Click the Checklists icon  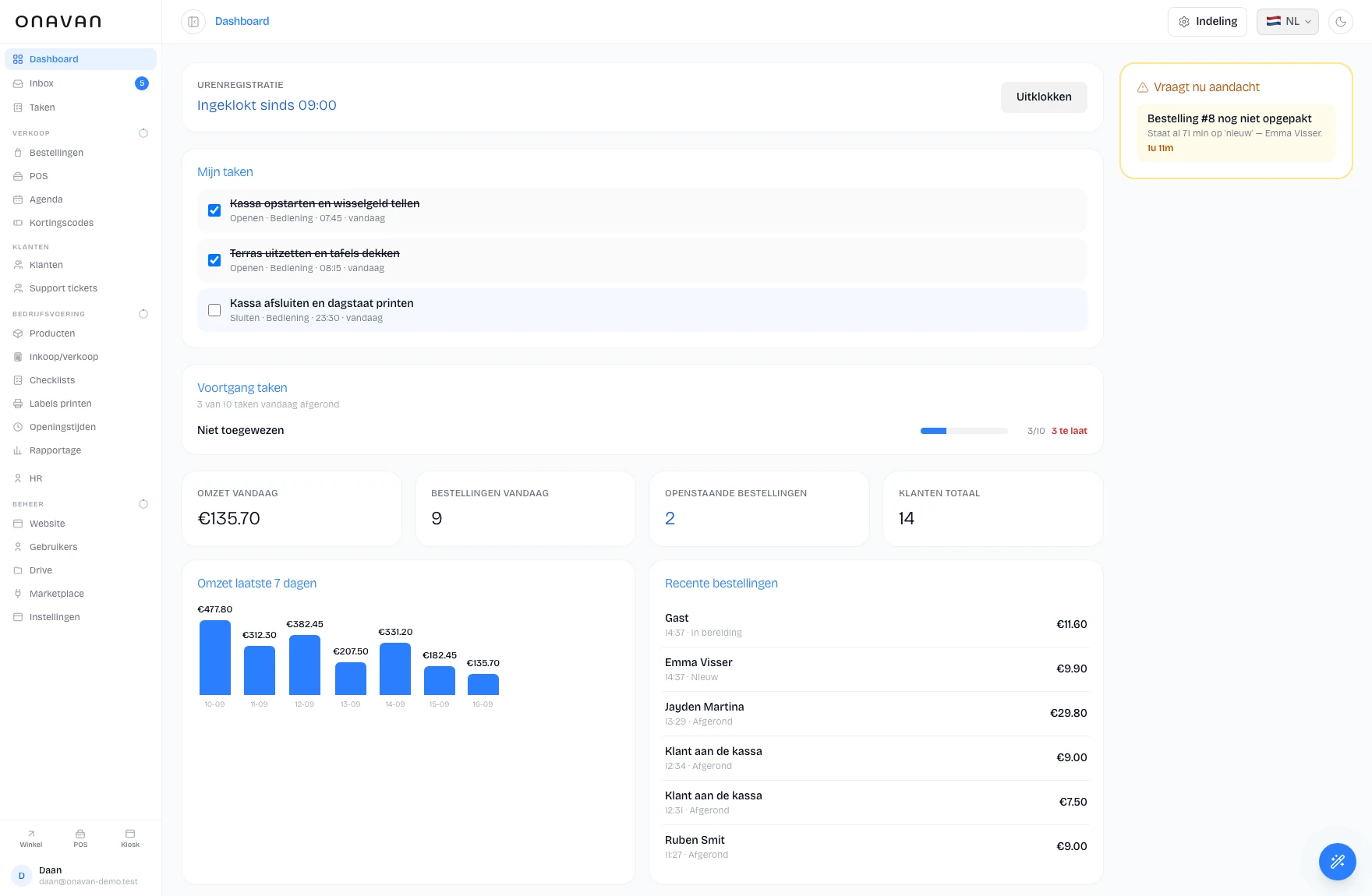[18, 380]
